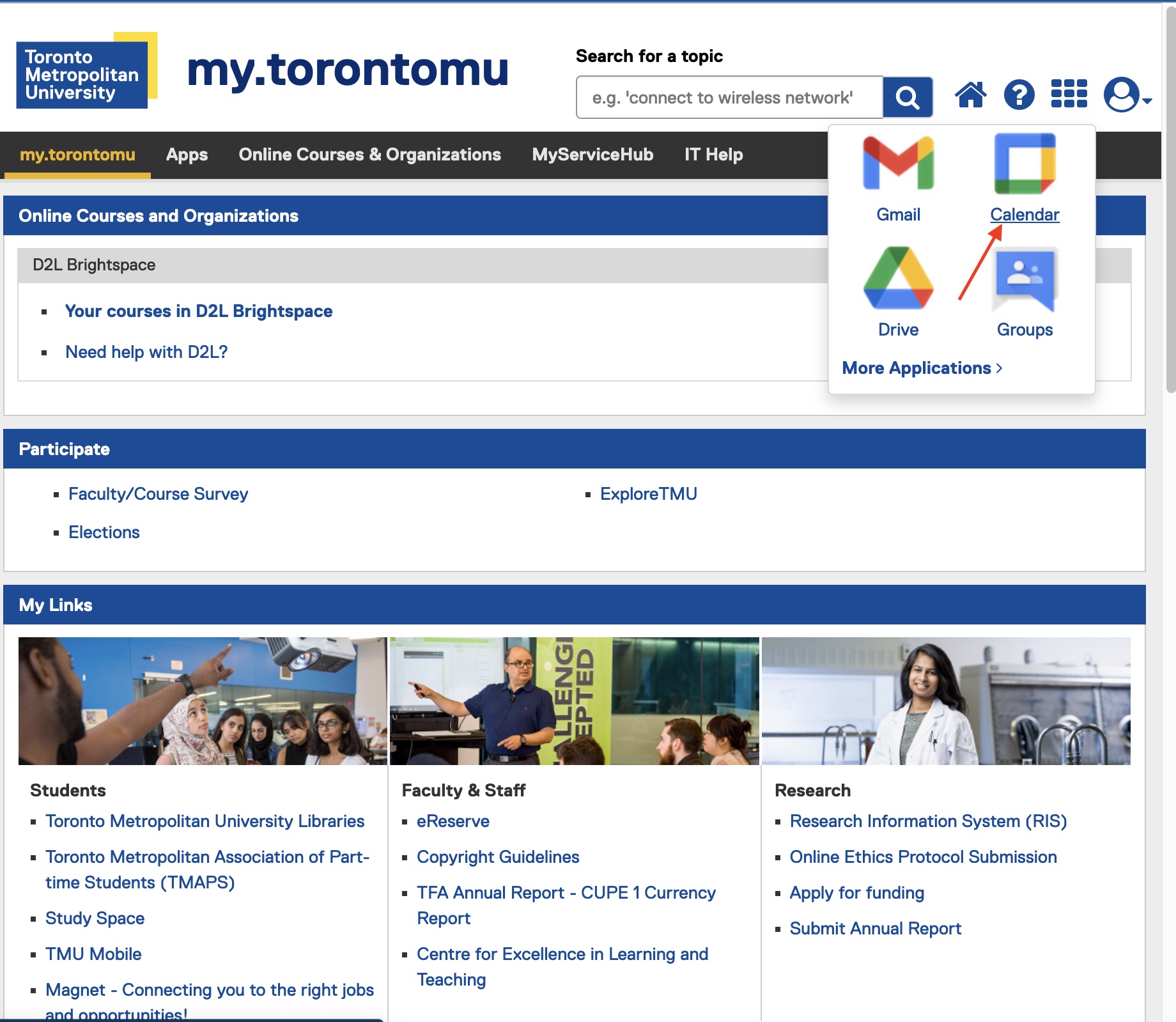1176x1022 pixels.
Task: Open the Gmail app icon
Action: [898, 164]
